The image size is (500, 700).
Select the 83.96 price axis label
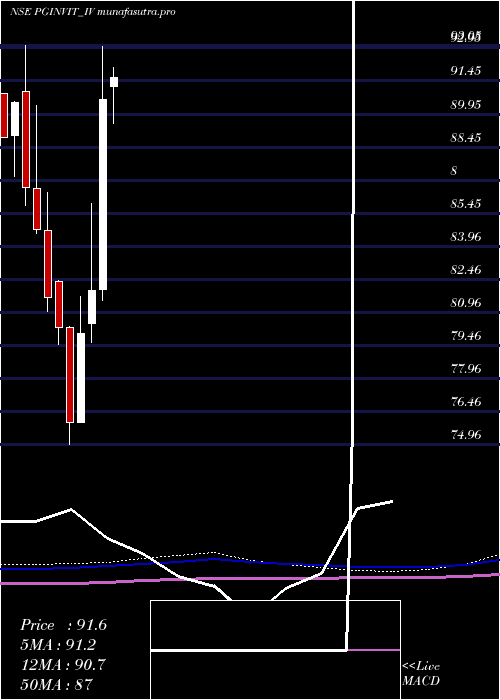(466, 237)
